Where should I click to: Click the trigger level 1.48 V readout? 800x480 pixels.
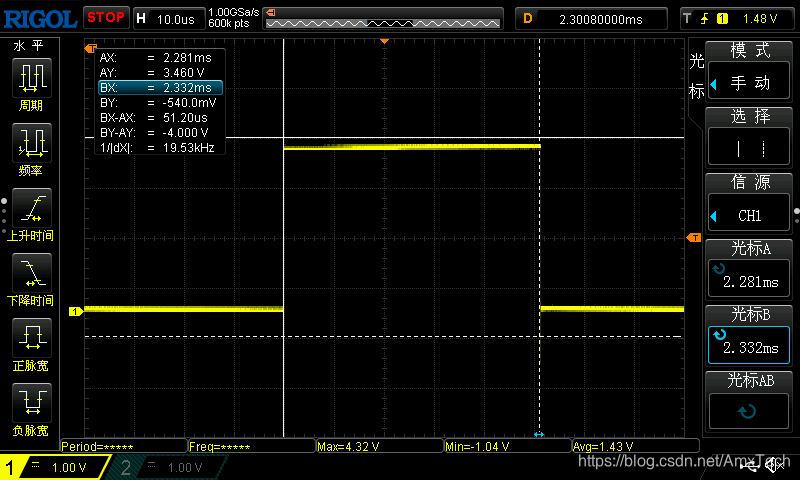point(760,19)
